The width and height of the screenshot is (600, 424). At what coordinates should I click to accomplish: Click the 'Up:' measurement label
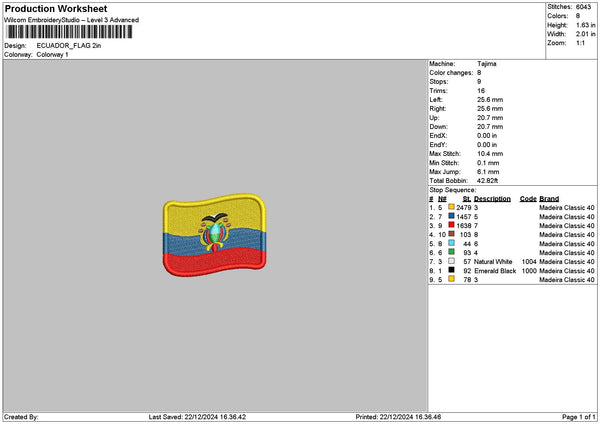pyautogui.click(x=434, y=118)
